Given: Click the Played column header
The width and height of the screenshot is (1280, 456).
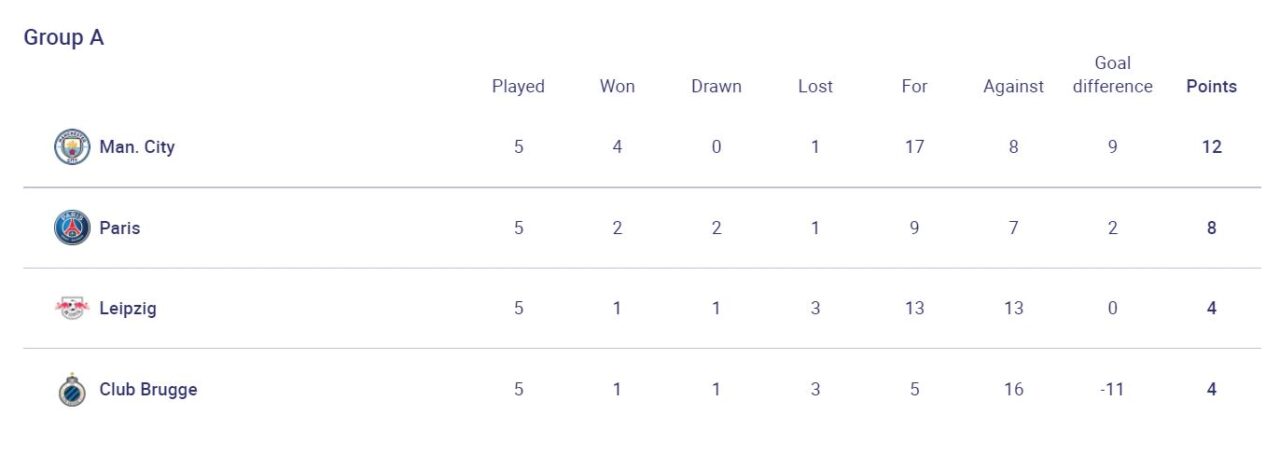Looking at the screenshot, I should coord(518,86).
